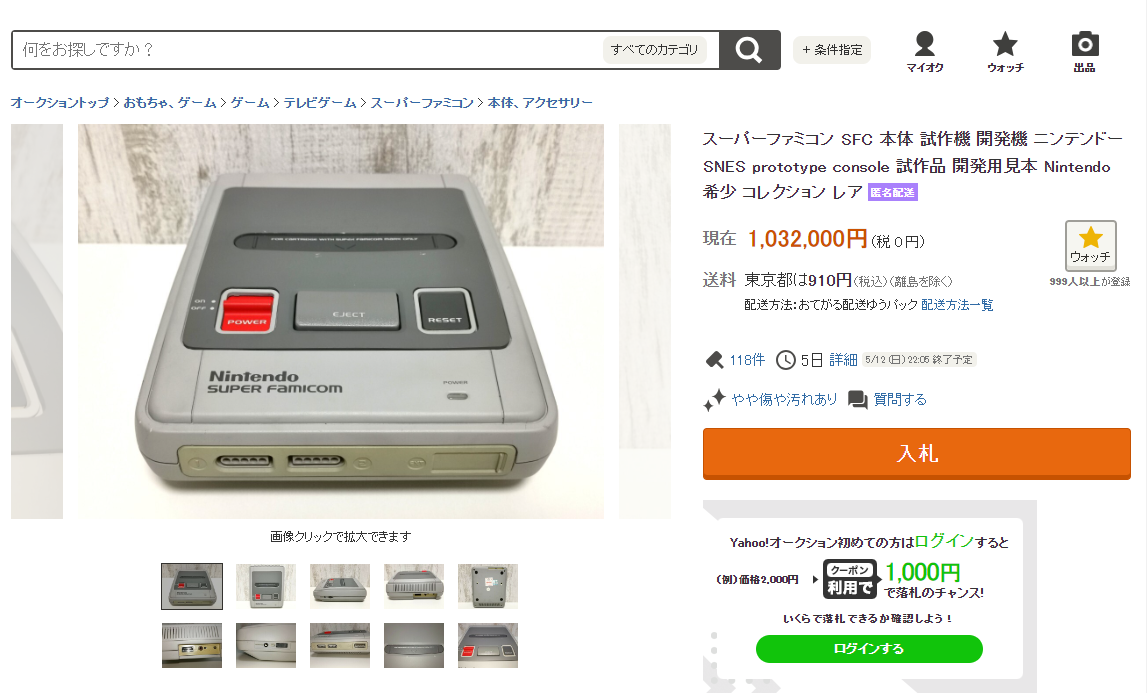
Task: Open the すべてのカテゴリ category dropdown
Action: tap(655, 50)
